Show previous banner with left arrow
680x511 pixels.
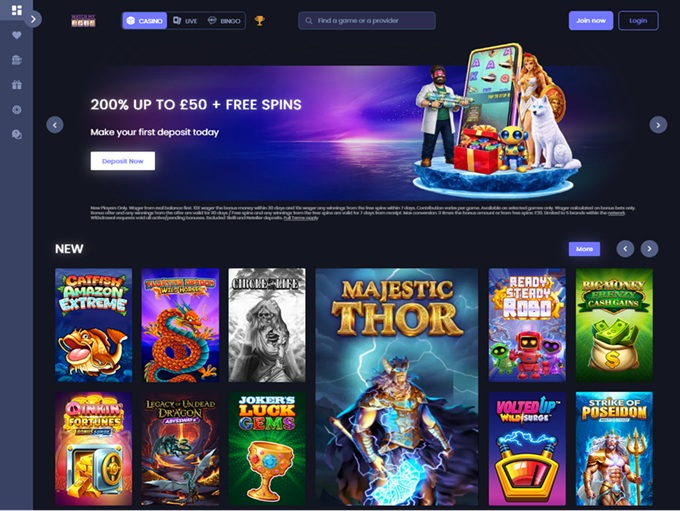(55, 125)
